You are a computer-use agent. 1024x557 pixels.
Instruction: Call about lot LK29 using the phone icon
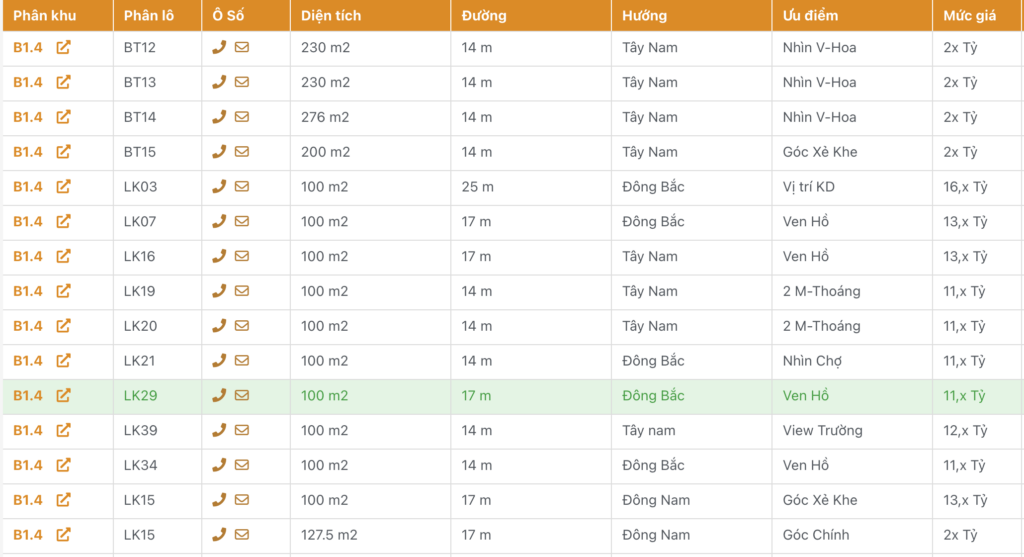(x=219, y=395)
